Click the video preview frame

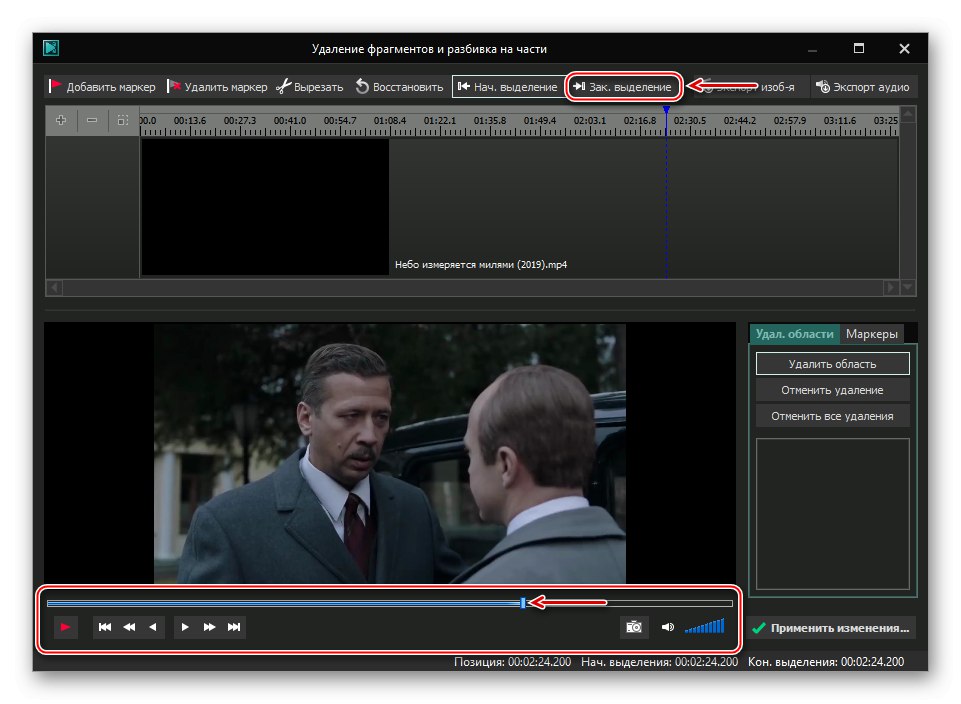click(390, 453)
